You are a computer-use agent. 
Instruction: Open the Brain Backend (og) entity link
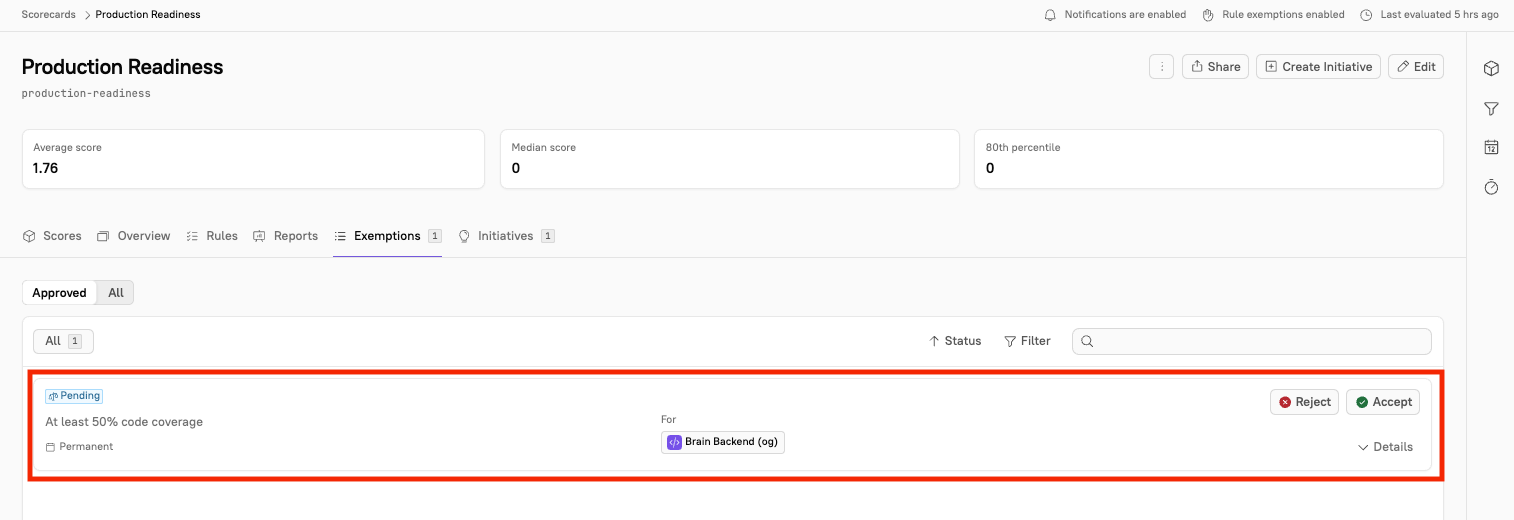[723, 442]
